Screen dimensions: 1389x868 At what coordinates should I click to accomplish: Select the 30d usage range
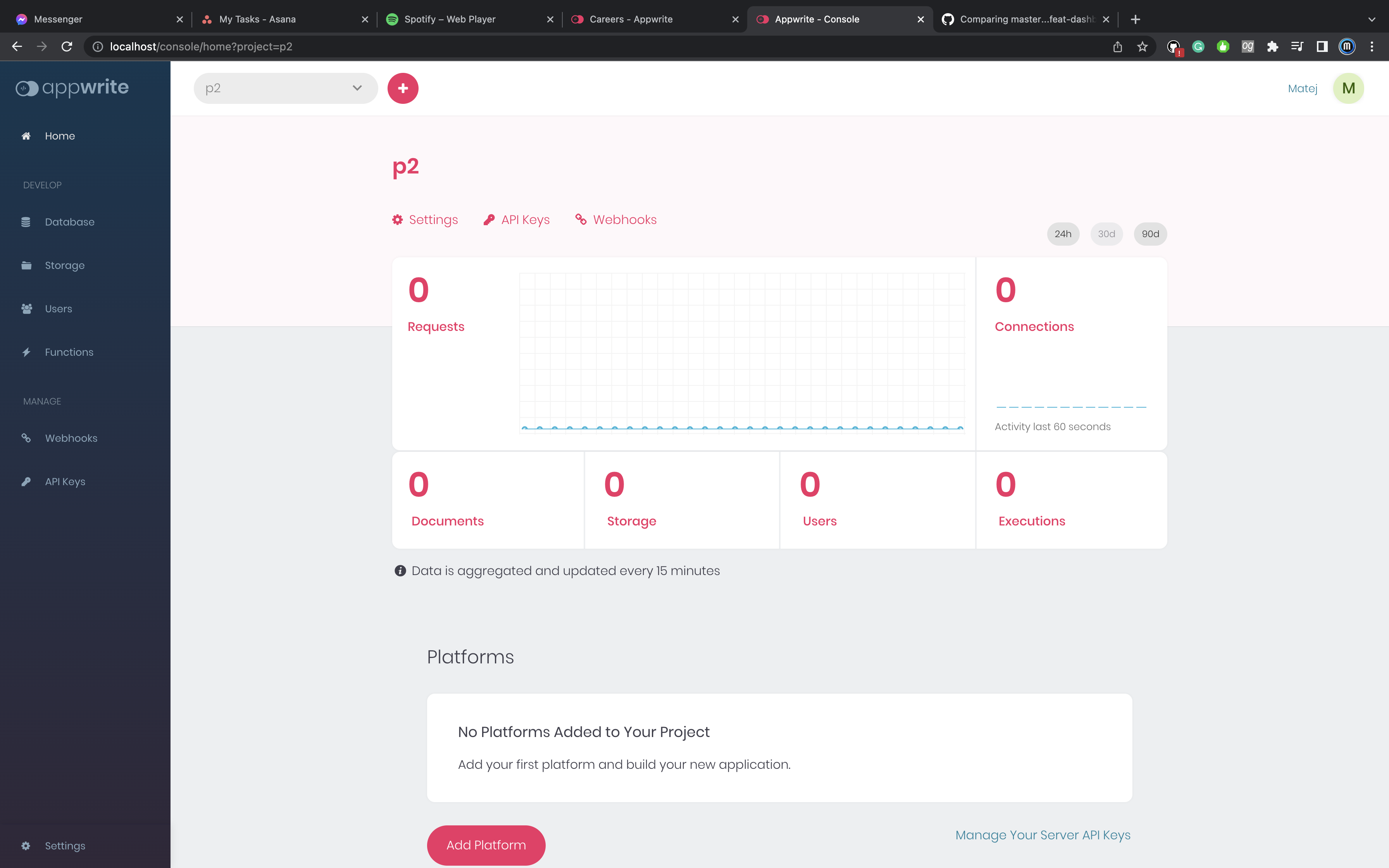pos(1106,234)
